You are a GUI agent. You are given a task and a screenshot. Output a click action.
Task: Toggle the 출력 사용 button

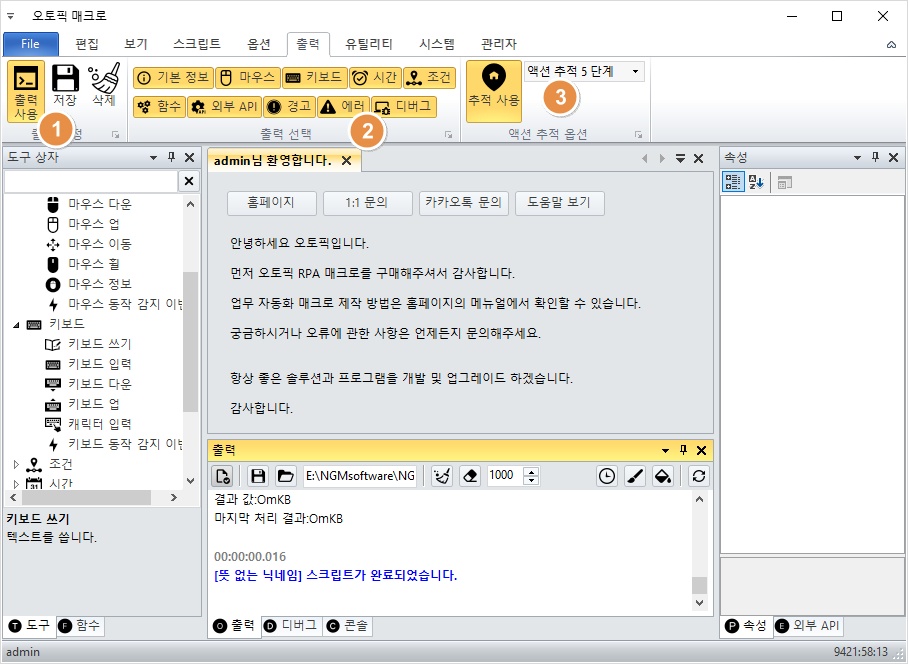26,91
